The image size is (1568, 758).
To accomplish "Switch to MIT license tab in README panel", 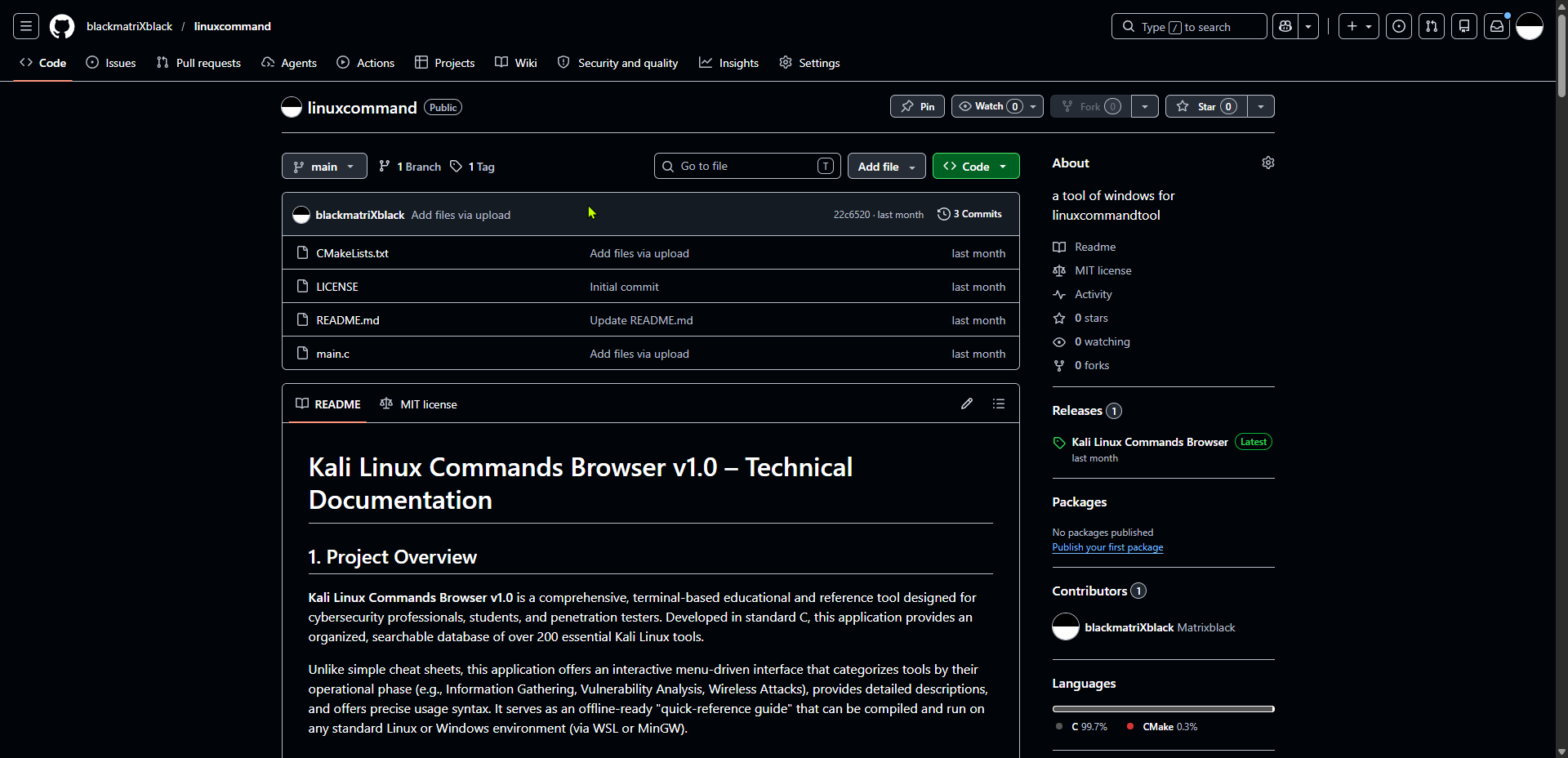I will coord(418,404).
